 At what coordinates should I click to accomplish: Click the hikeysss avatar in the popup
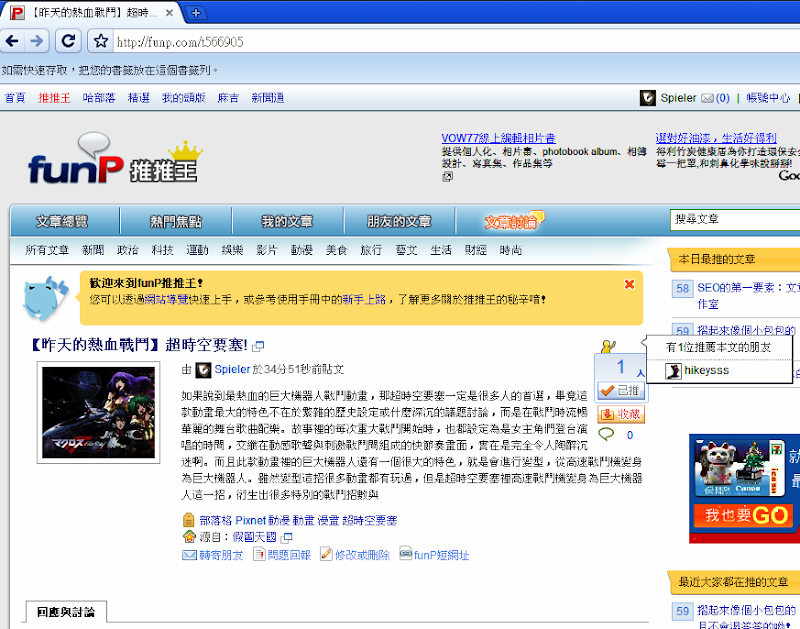click(673, 371)
